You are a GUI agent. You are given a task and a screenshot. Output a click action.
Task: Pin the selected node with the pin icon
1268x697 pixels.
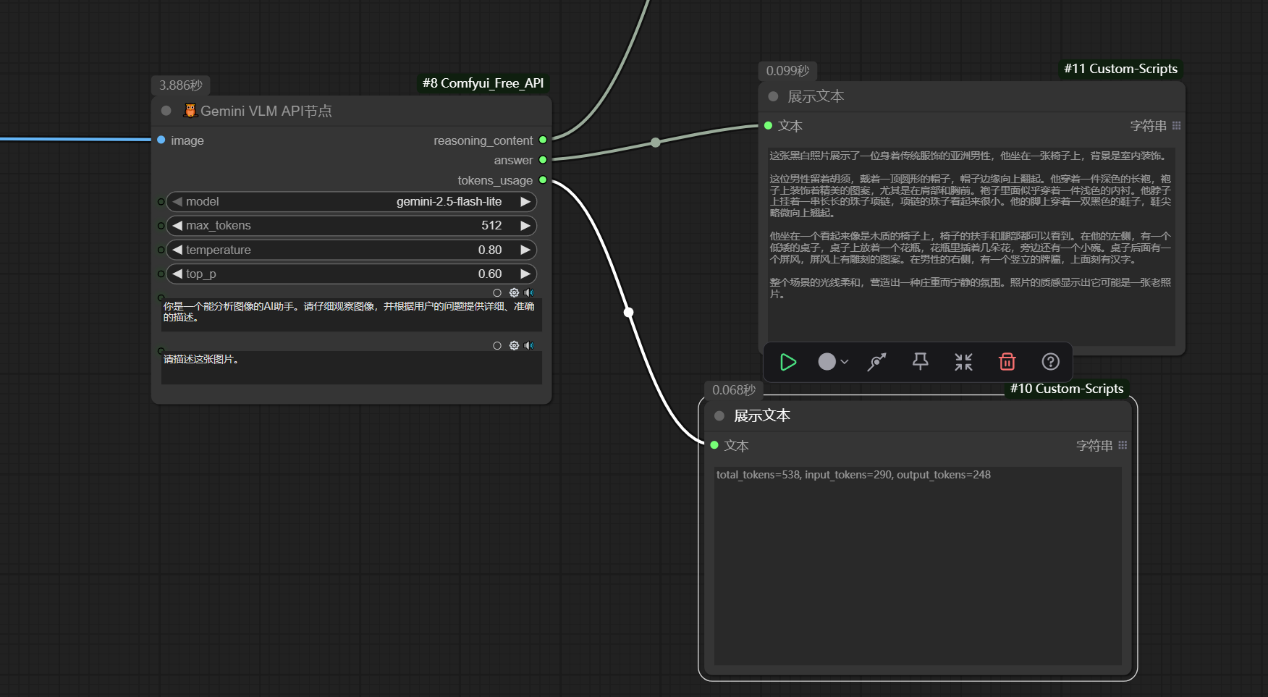[x=920, y=362]
